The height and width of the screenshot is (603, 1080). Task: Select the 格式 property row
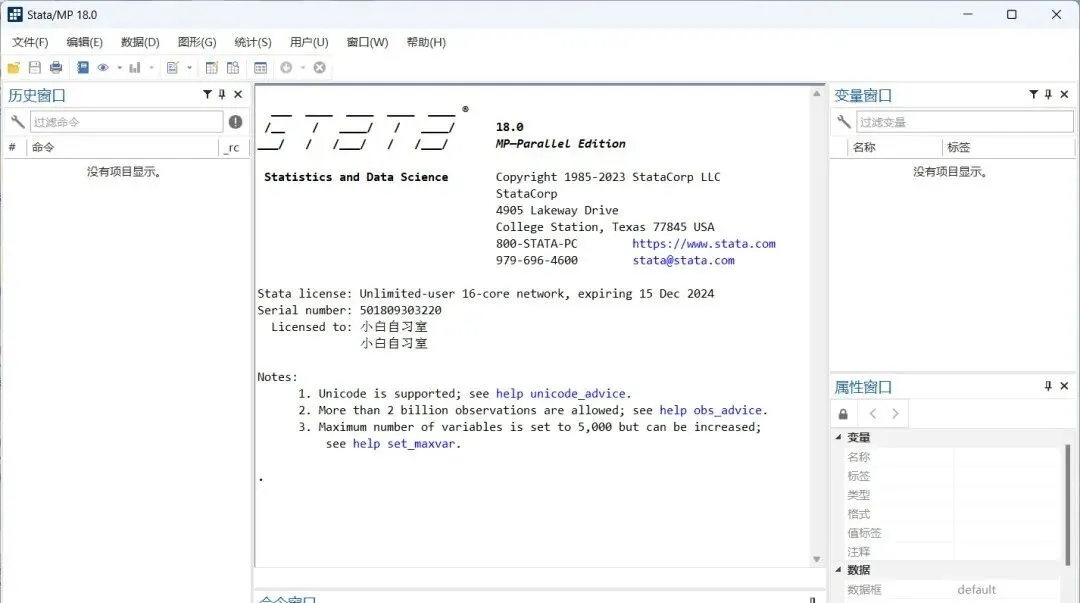[951, 514]
